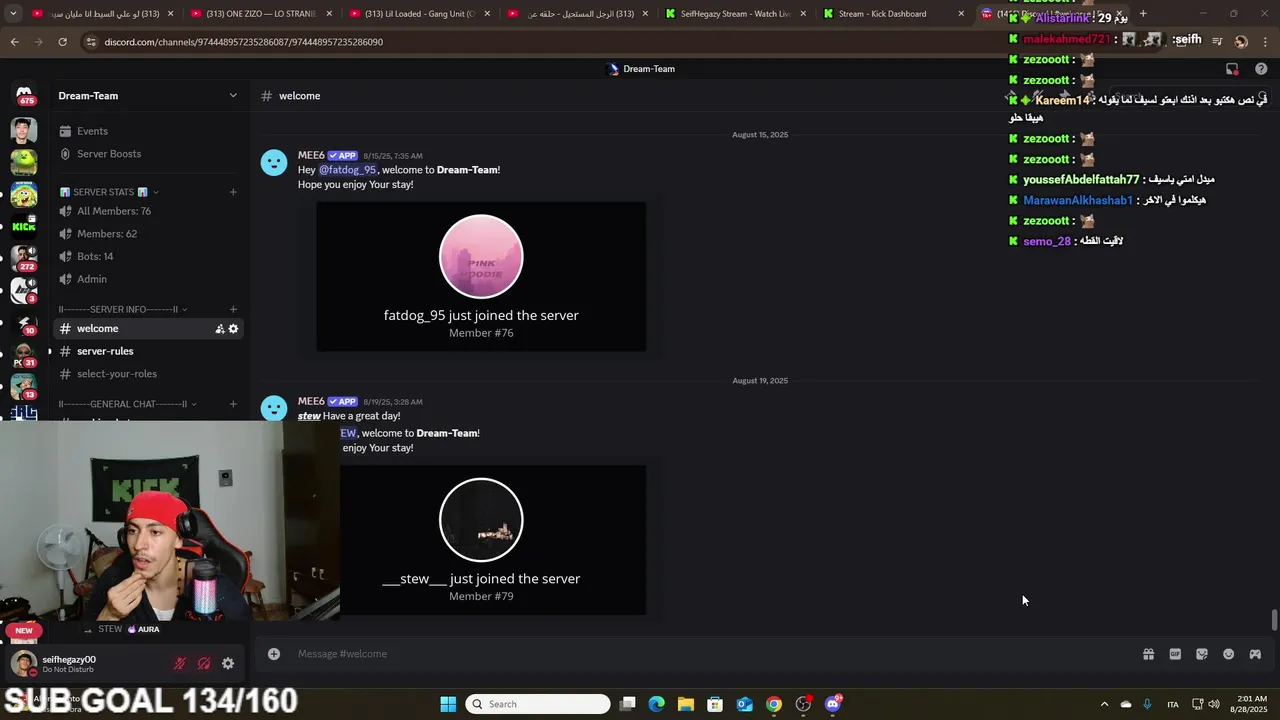Open Outlook from taskbar
This screenshot has width=1280, height=720.
point(745,704)
